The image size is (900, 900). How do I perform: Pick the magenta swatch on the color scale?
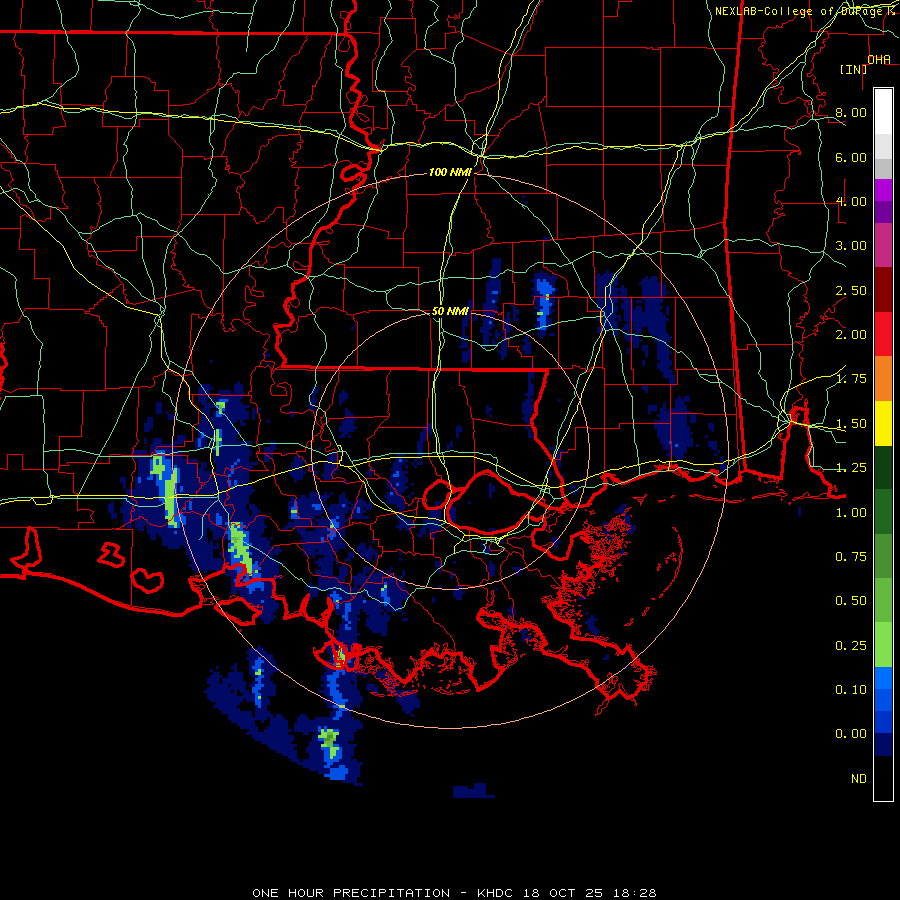pos(883,190)
